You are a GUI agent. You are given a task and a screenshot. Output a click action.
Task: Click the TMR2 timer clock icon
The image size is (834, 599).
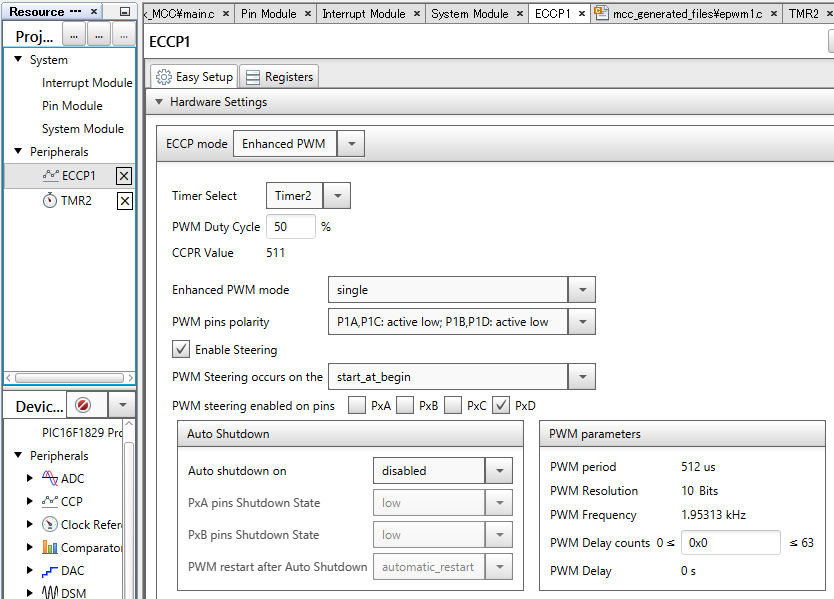click(x=49, y=201)
